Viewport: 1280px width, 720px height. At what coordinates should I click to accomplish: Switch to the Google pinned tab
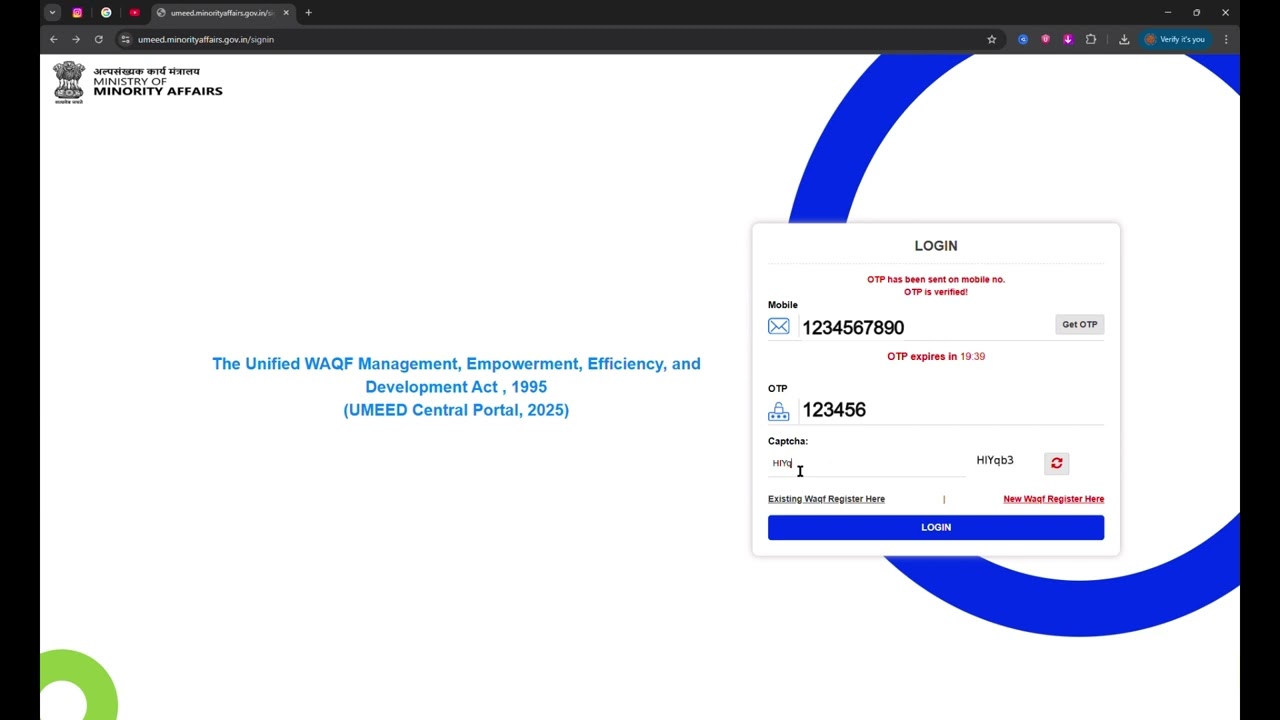[x=106, y=13]
